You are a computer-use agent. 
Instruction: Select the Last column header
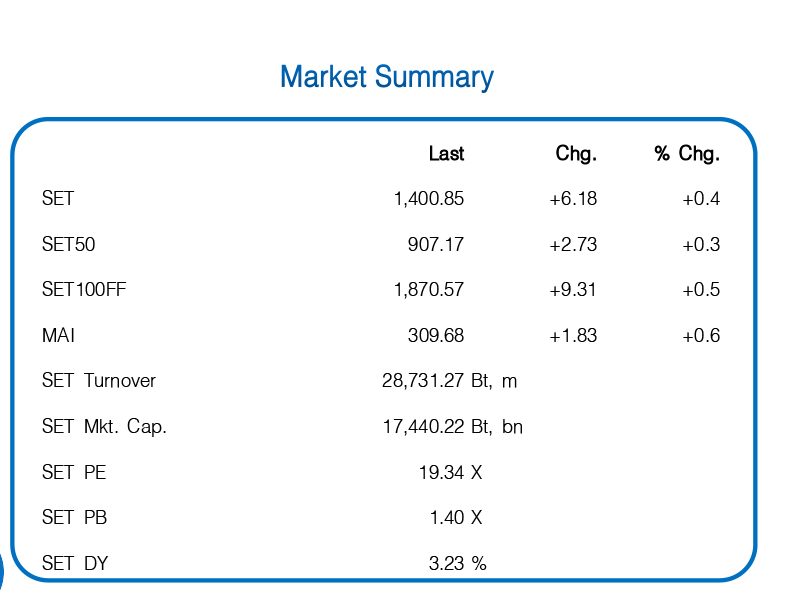[x=446, y=154]
